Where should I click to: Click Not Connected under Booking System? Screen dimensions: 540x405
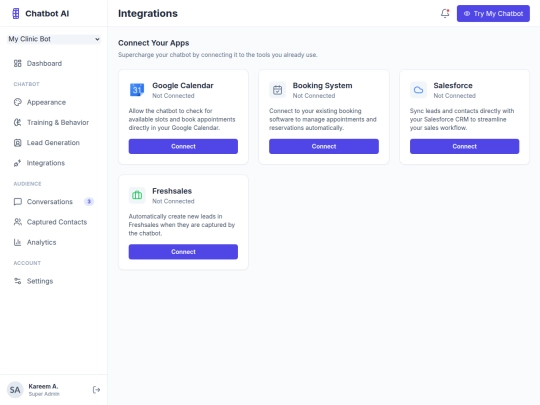point(314,96)
